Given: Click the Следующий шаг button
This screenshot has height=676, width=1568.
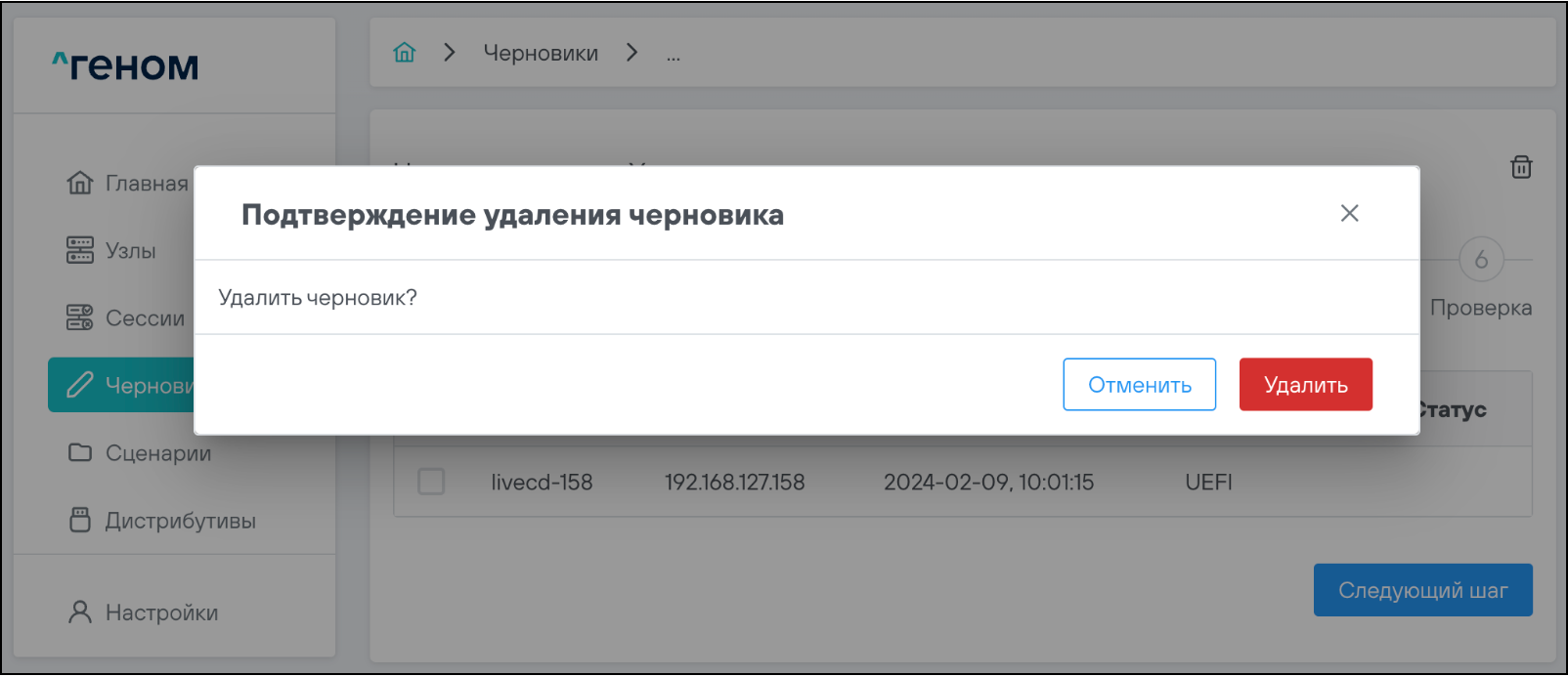Looking at the screenshot, I should point(1422,590).
